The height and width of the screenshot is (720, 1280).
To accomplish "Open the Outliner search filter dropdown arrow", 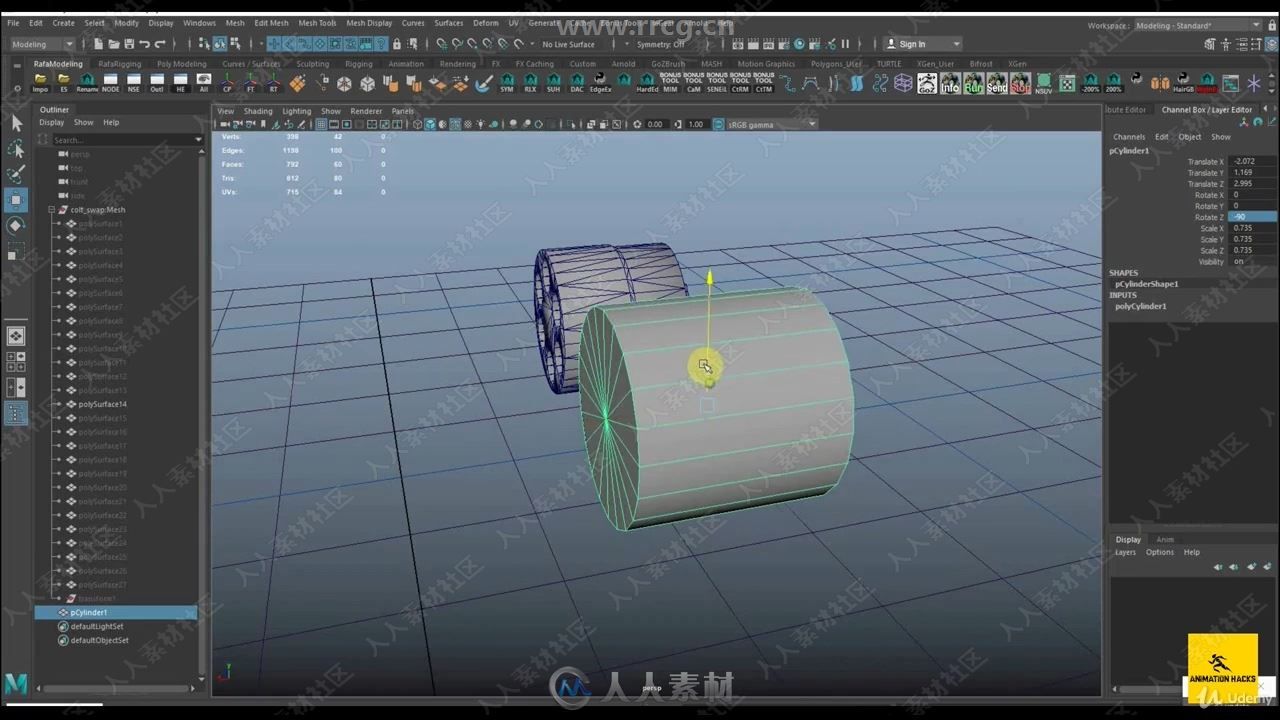I will pyautogui.click(x=200, y=140).
